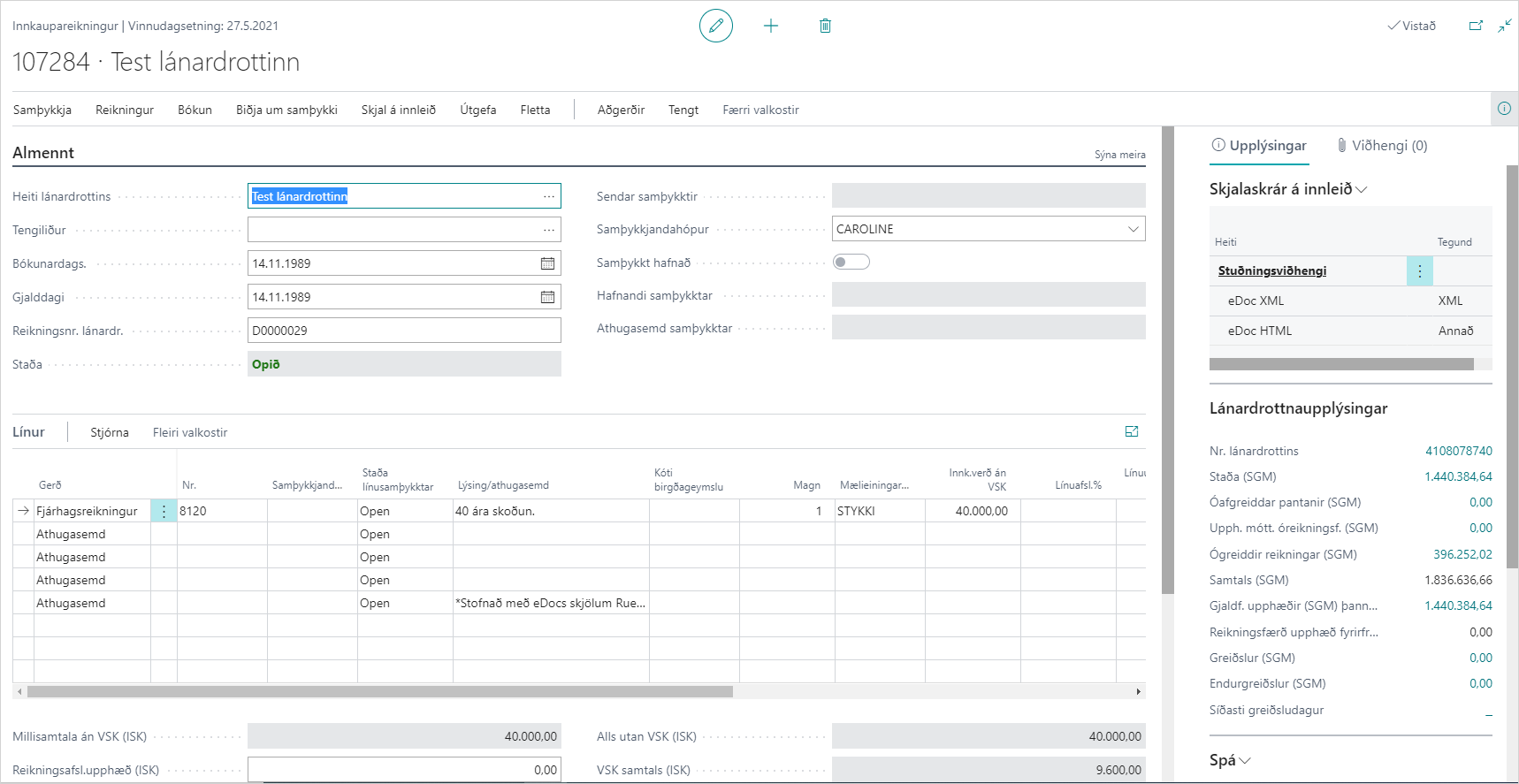This screenshot has height=784, width=1519.
Task: Open the Stuðningsviðhengi link
Action: [x=1271, y=270]
